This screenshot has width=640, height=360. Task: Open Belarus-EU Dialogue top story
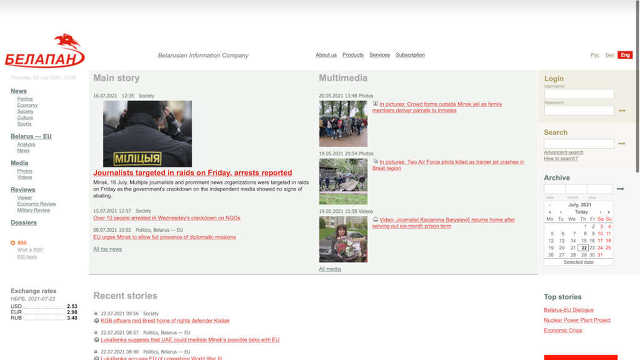[x=569, y=310]
